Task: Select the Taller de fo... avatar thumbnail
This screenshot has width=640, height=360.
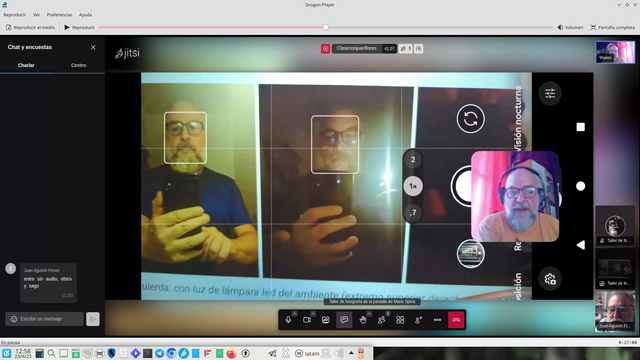Action: coord(615,226)
